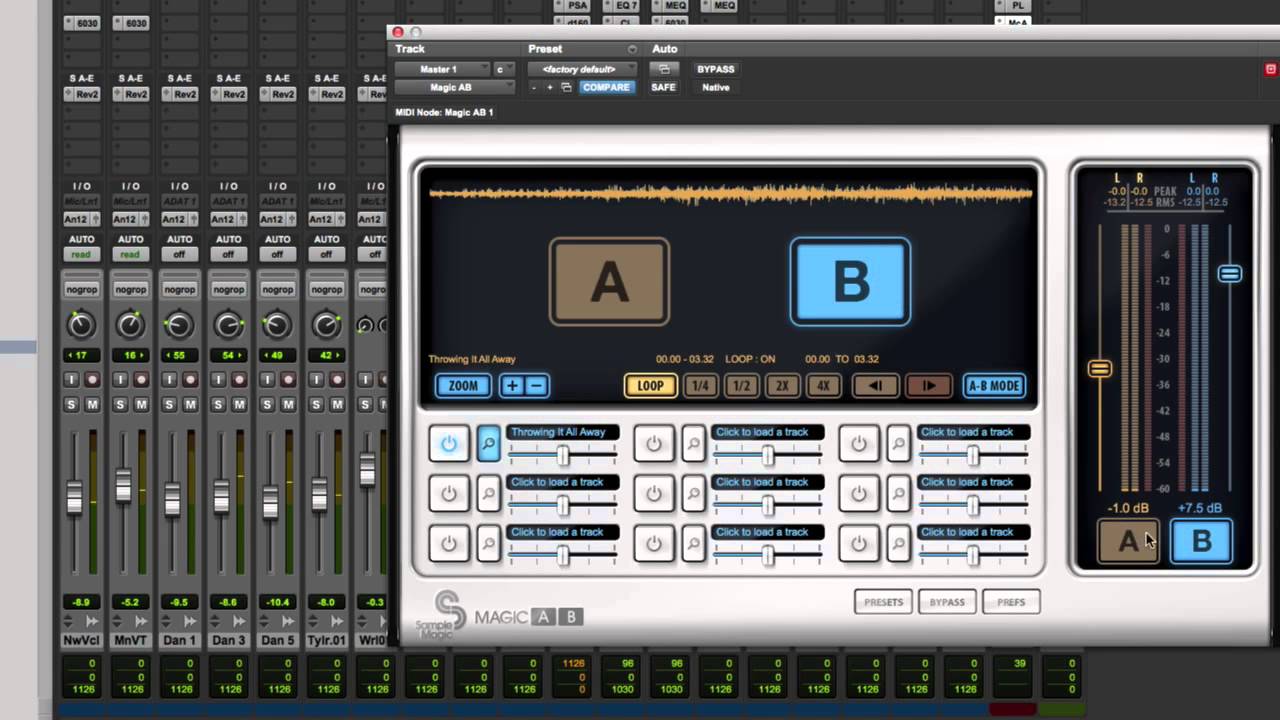
Task: Select the 4X loop length button
Action: pos(823,386)
